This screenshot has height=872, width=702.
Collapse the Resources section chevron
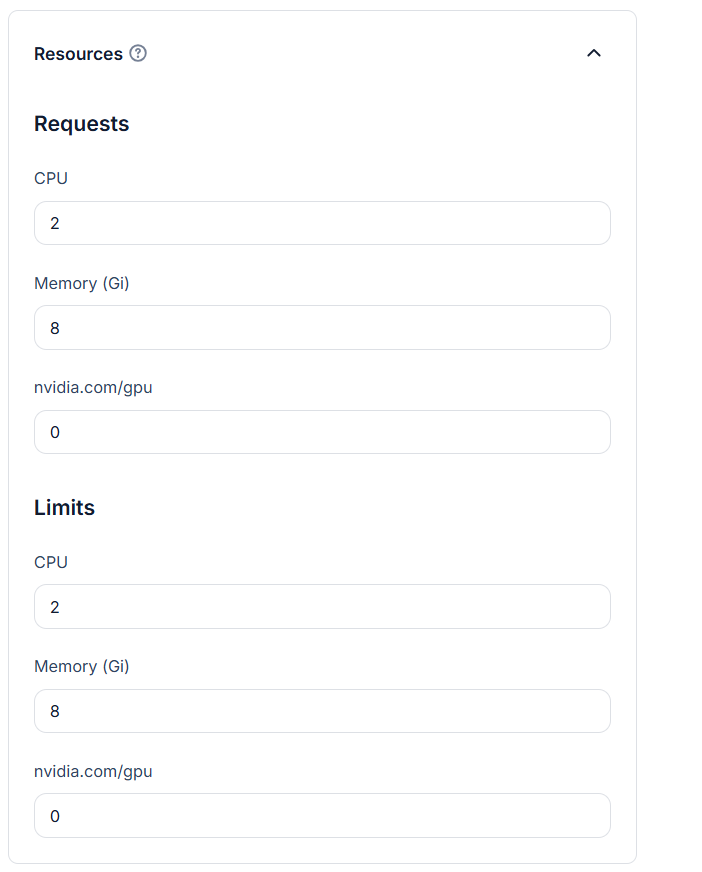(594, 53)
